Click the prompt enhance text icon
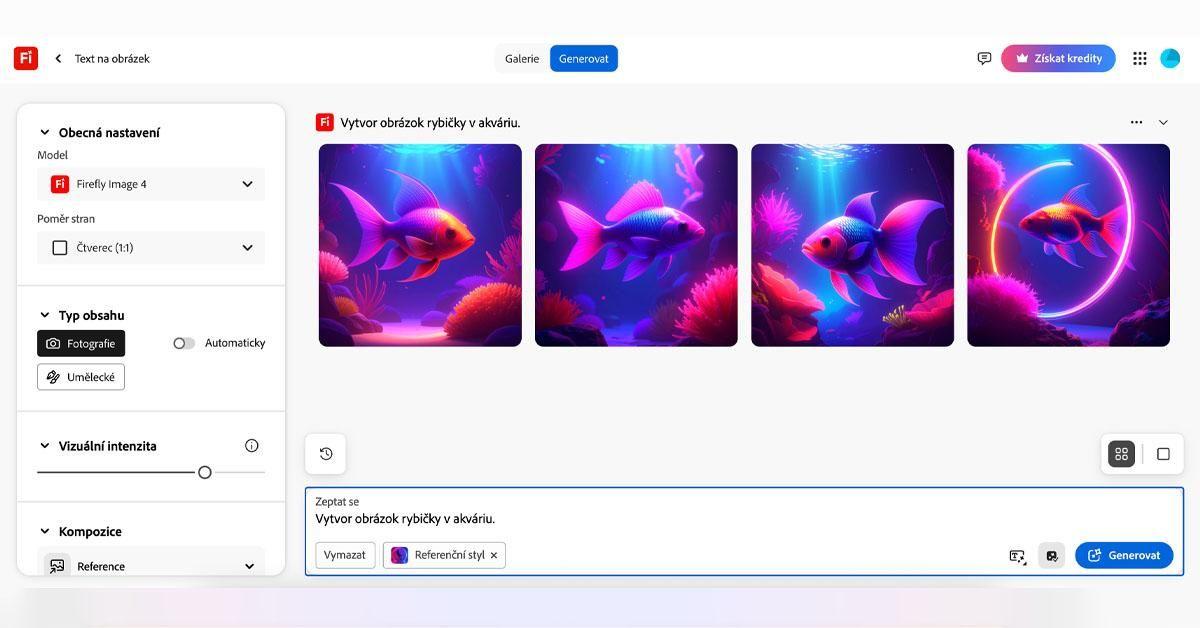 tap(1017, 556)
